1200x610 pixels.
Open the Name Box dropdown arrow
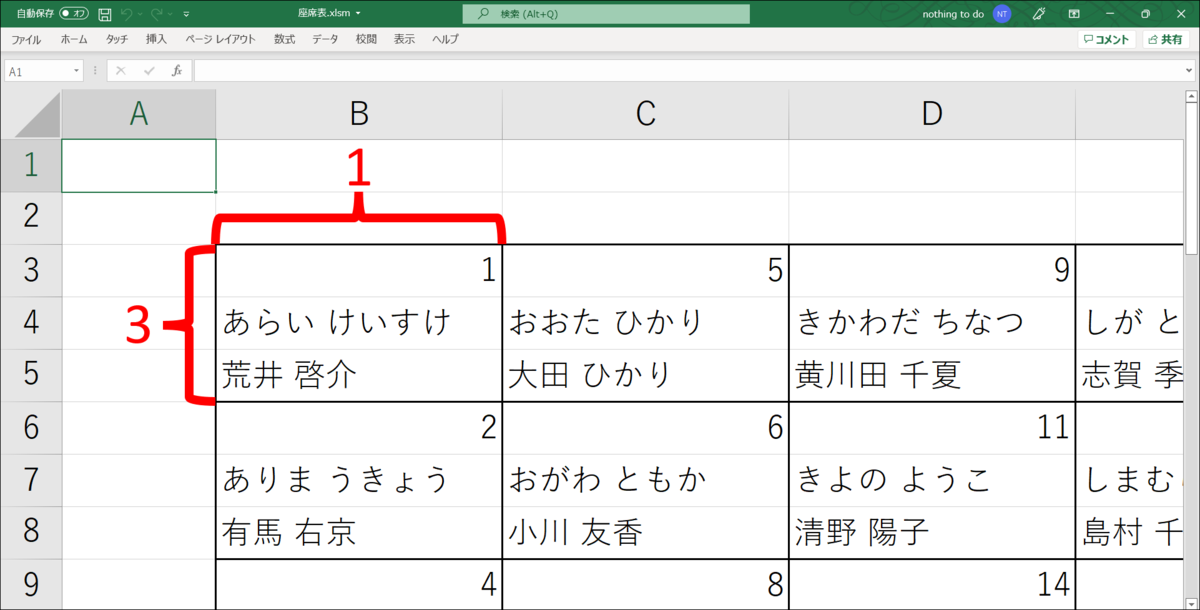77,71
